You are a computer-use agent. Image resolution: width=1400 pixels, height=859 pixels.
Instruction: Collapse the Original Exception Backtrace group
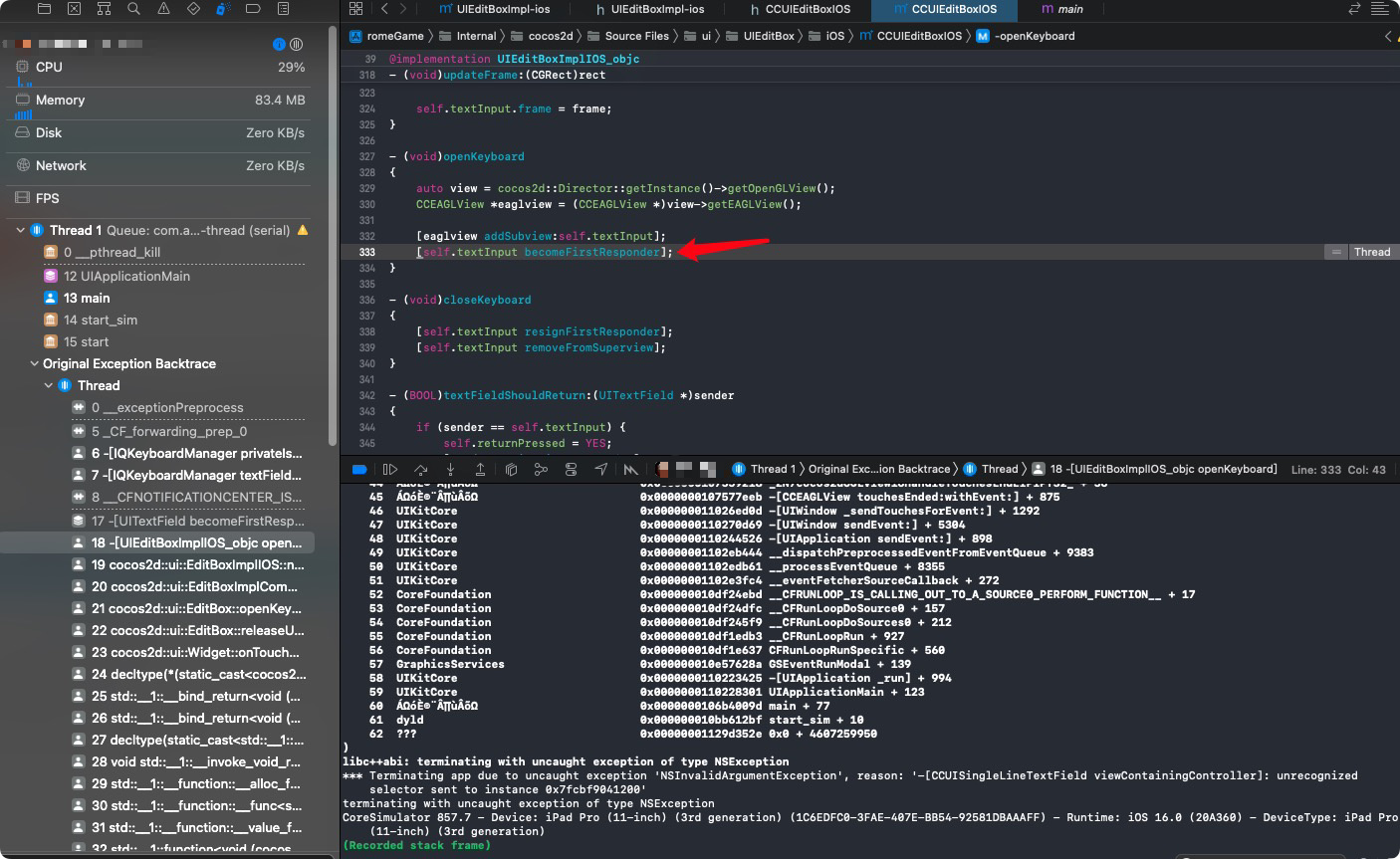(x=35, y=363)
